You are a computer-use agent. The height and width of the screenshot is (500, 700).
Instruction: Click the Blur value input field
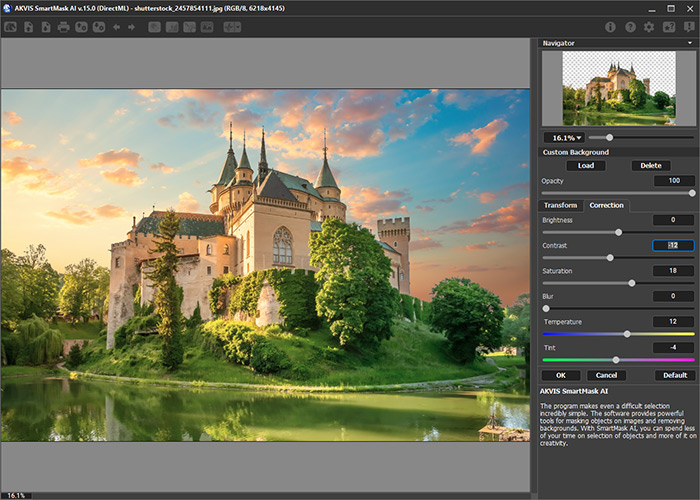(673, 296)
